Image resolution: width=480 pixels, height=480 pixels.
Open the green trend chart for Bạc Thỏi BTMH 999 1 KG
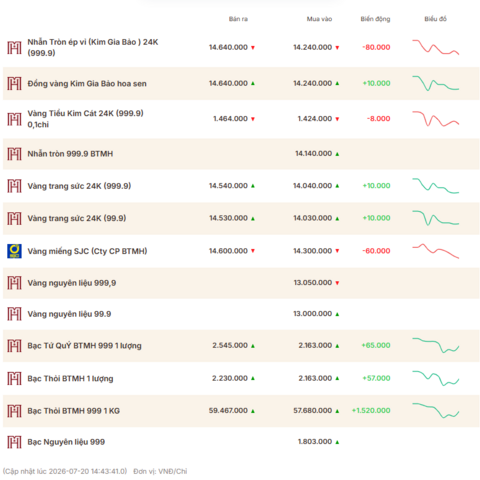point(436,411)
